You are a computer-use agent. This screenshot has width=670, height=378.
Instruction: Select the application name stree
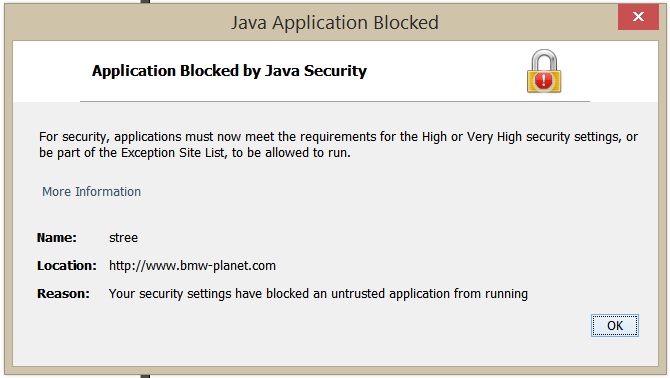pos(123,238)
